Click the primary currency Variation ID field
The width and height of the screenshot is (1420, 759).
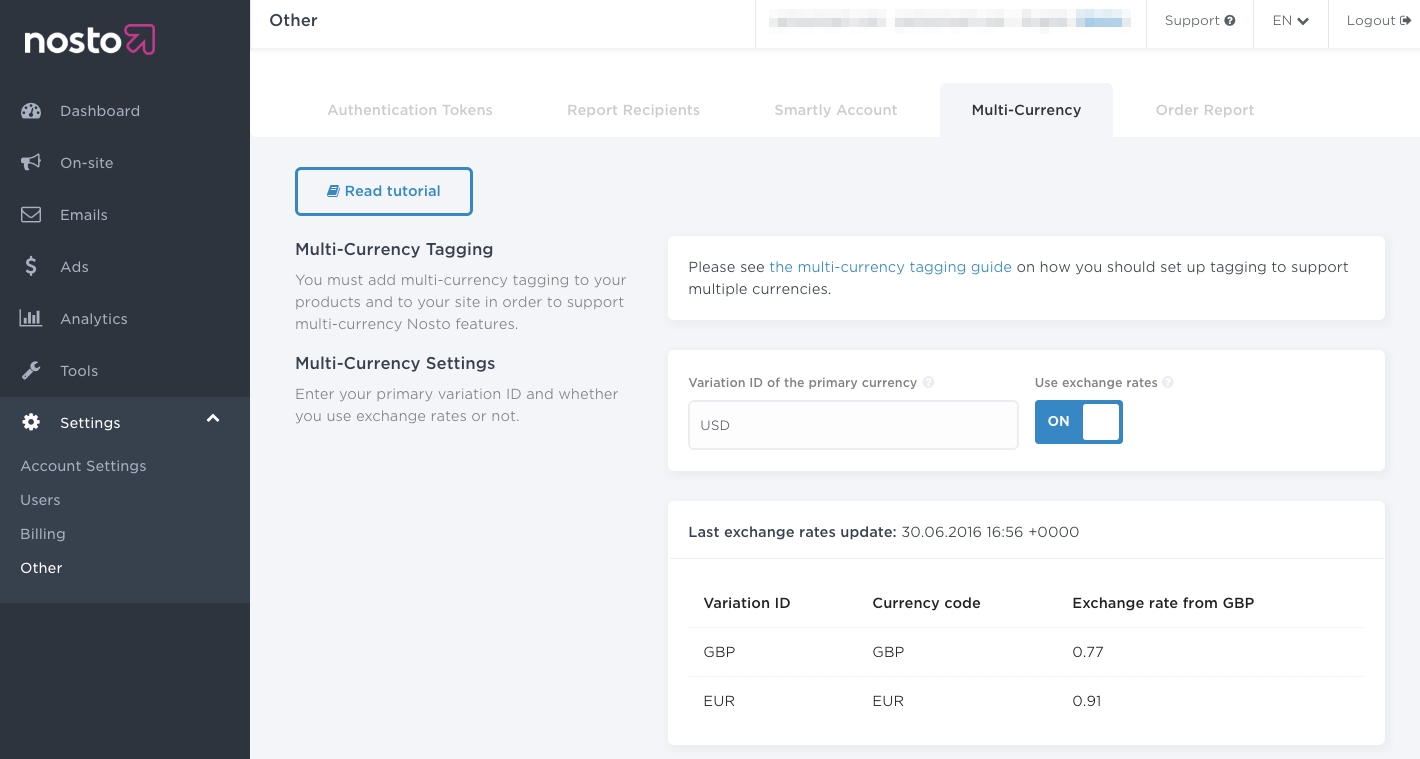tap(853, 425)
